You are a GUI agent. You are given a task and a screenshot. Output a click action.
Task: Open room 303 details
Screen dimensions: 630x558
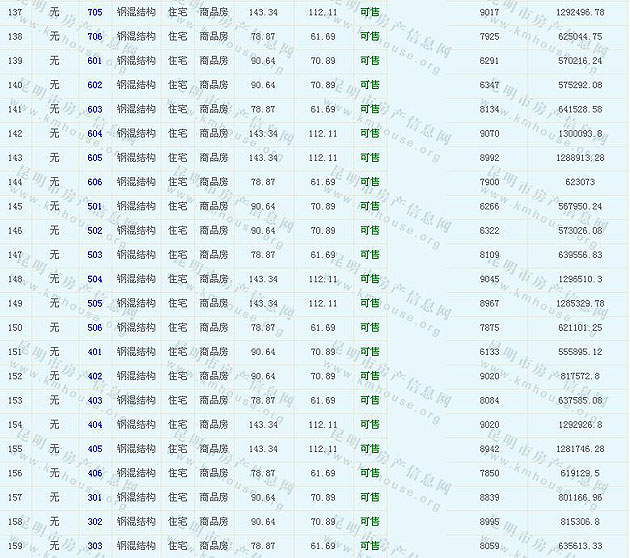95,546
